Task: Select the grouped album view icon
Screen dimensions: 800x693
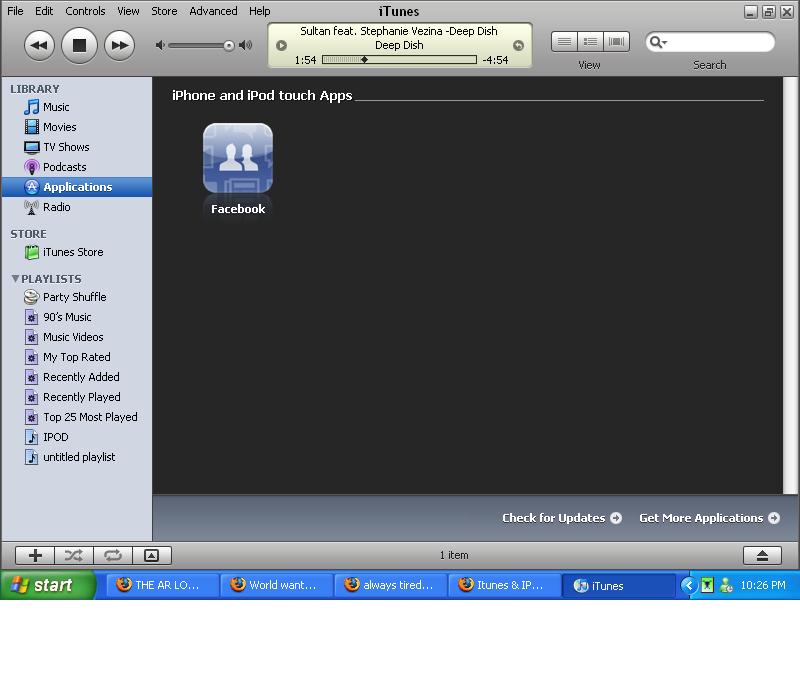Action: coord(590,42)
